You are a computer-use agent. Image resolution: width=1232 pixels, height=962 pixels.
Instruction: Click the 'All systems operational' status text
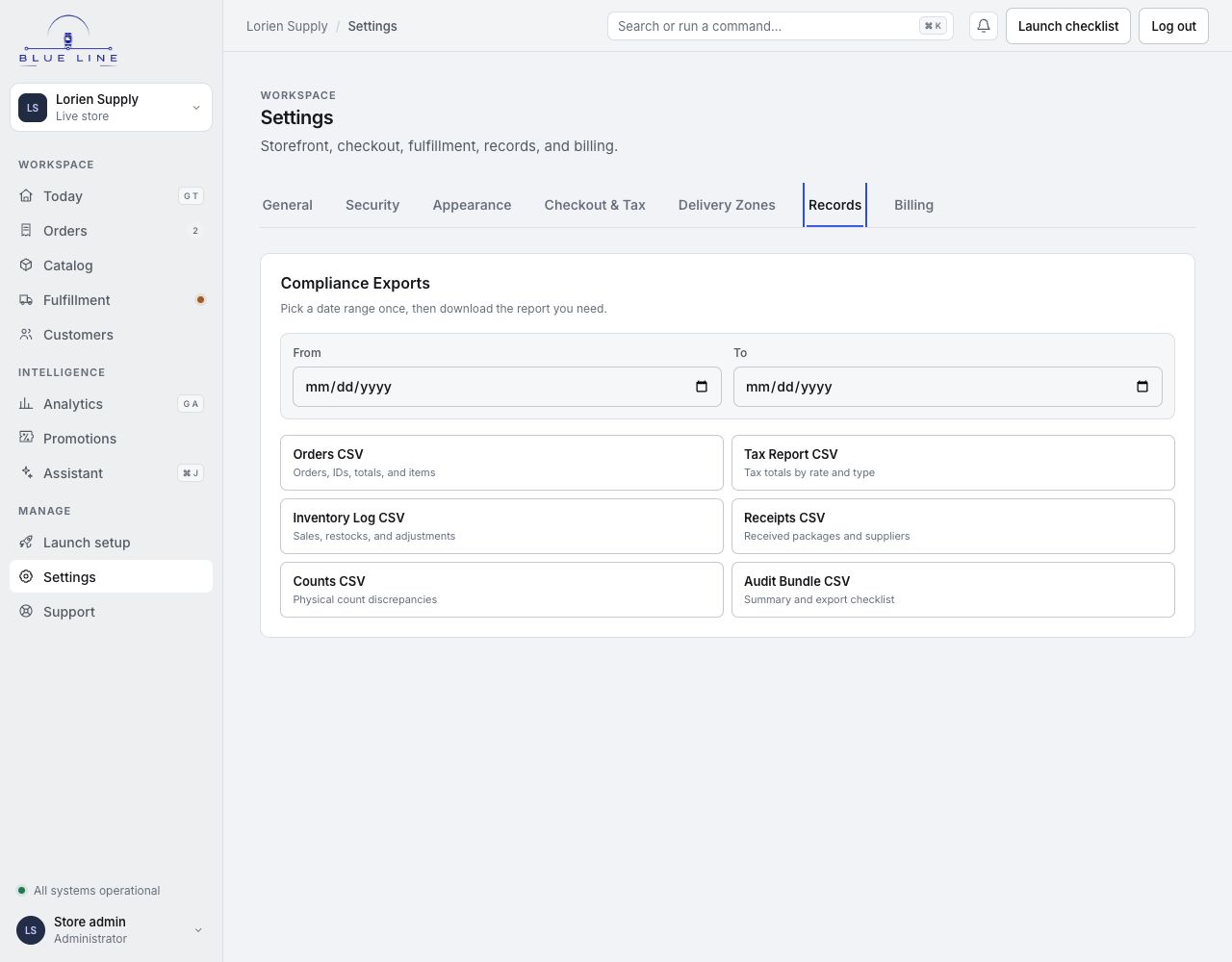(97, 891)
